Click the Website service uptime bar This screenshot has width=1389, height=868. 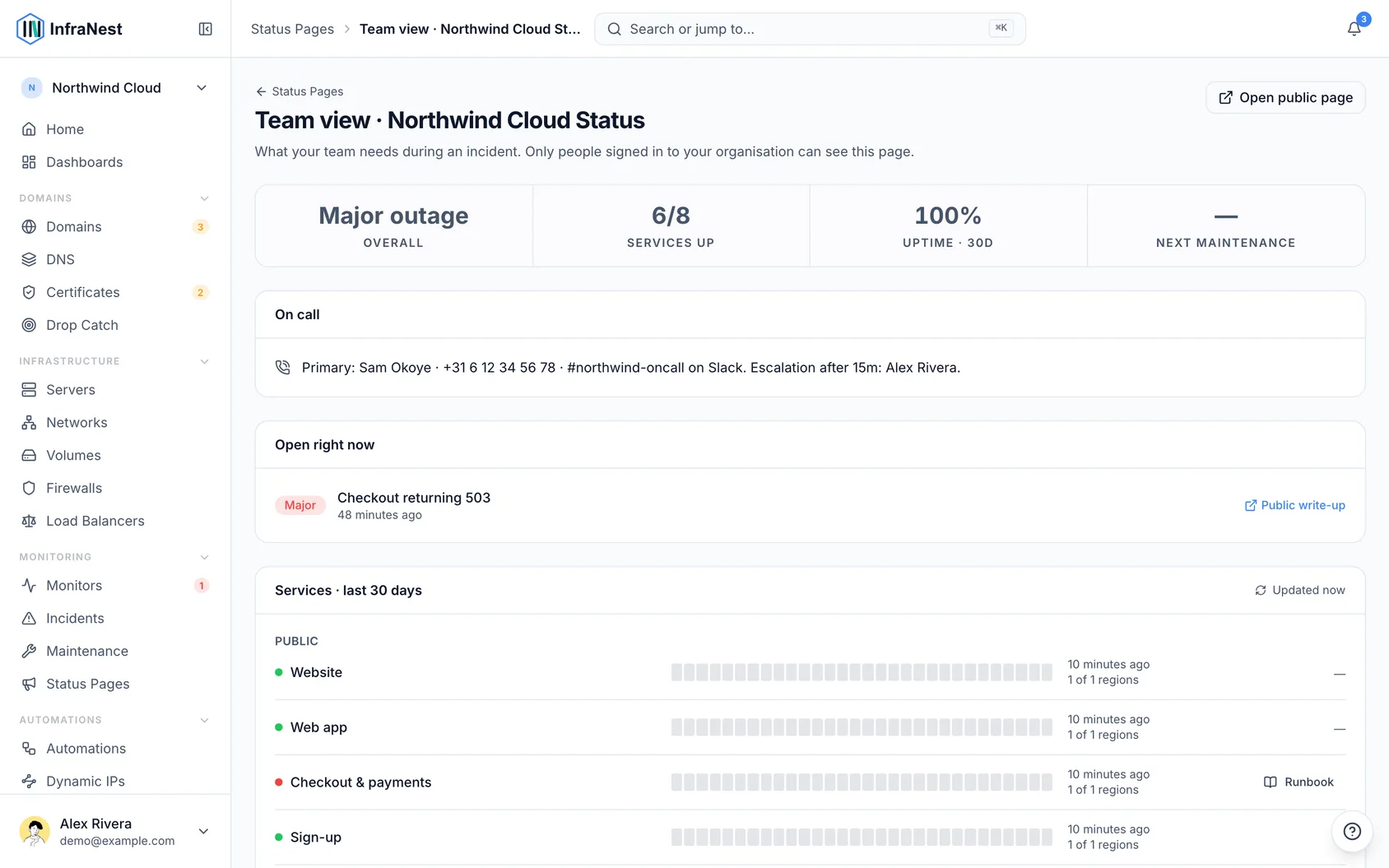[x=862, y=672]
